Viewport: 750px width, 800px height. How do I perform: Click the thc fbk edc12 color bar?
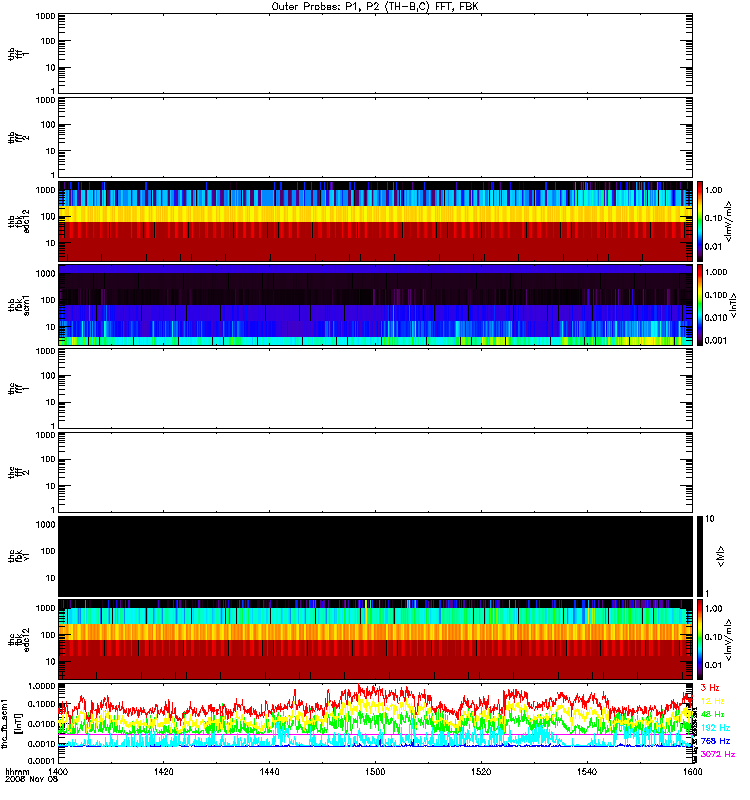pyautogui.click(x=700, y=639)
